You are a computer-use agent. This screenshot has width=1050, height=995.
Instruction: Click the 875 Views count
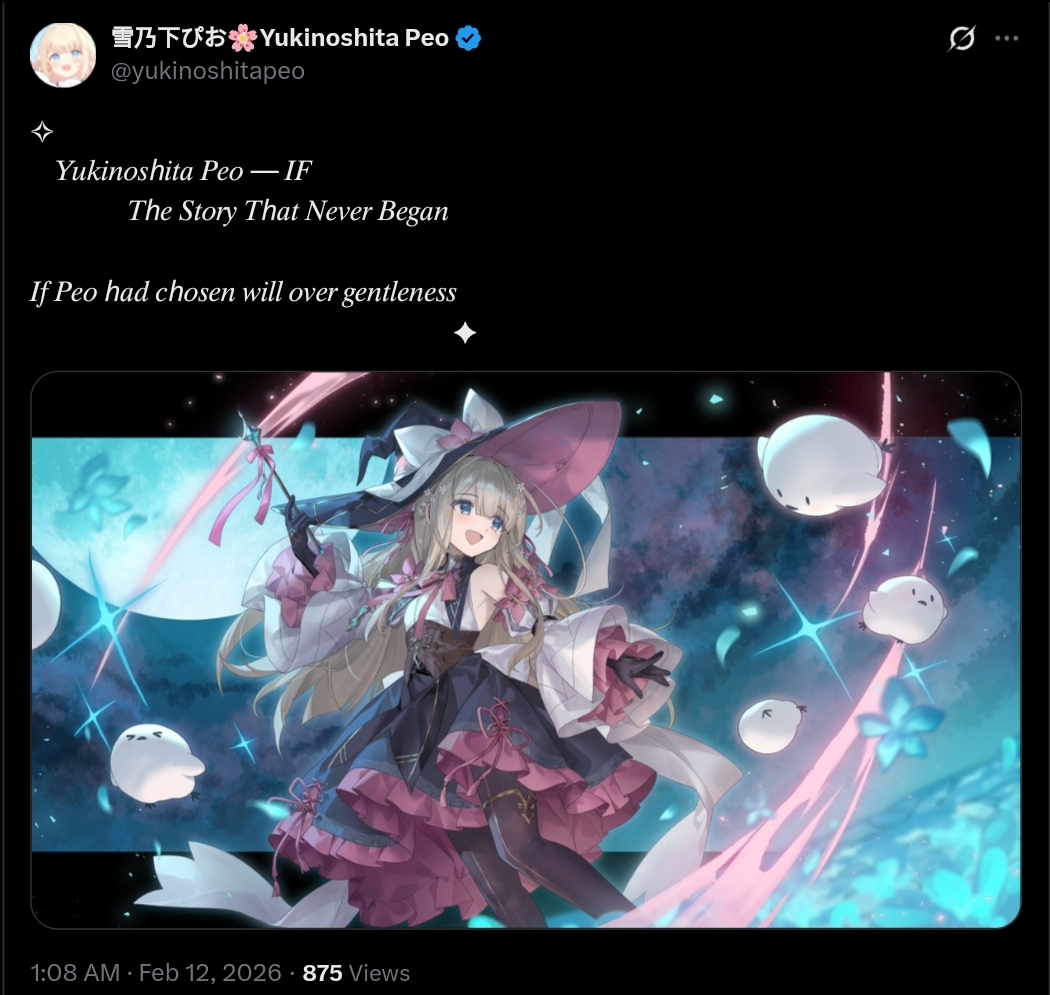[356, 972]
